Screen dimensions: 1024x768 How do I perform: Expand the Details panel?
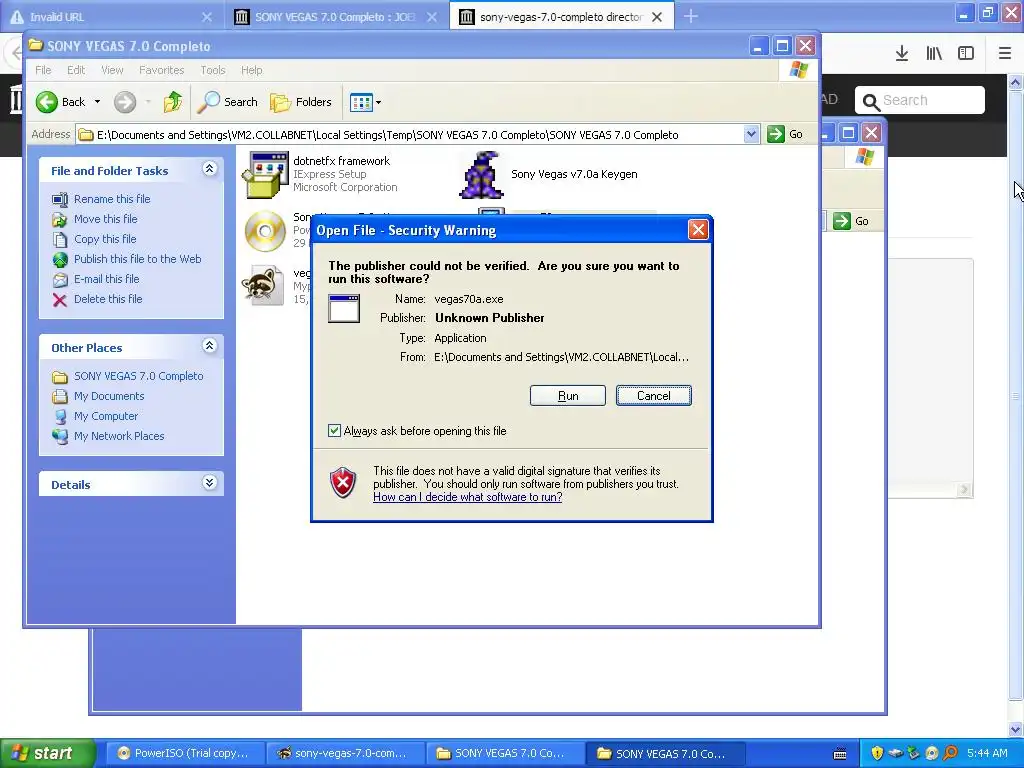(x=209, y=483)
